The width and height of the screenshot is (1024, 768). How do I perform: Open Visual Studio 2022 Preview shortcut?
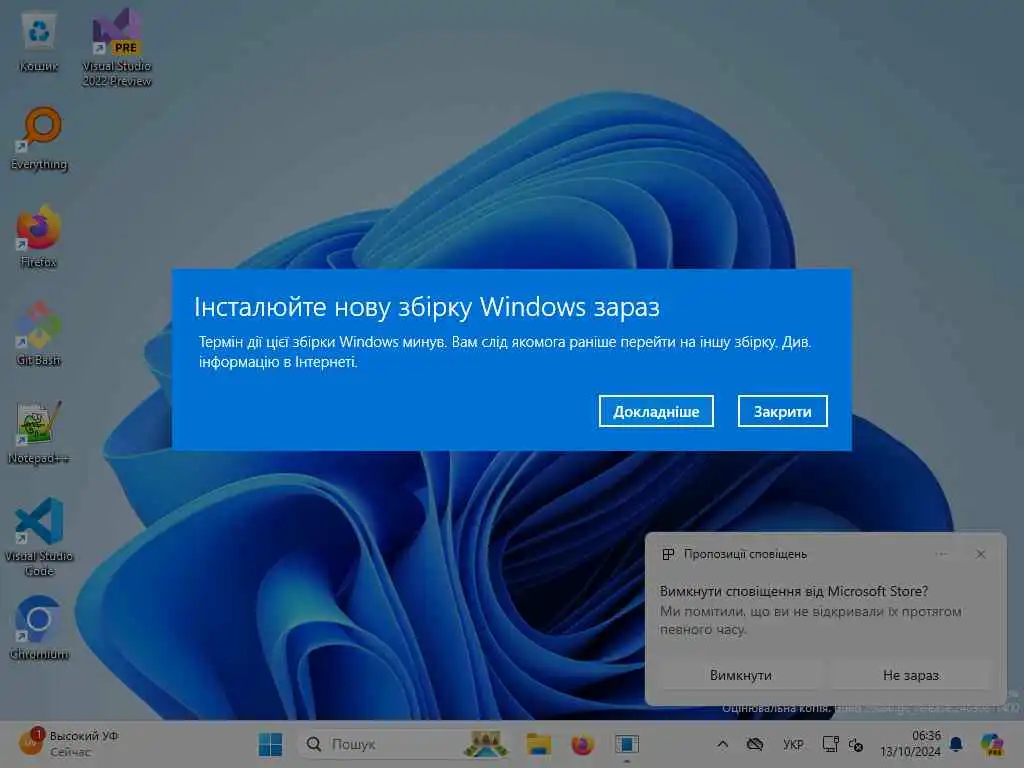116,48
